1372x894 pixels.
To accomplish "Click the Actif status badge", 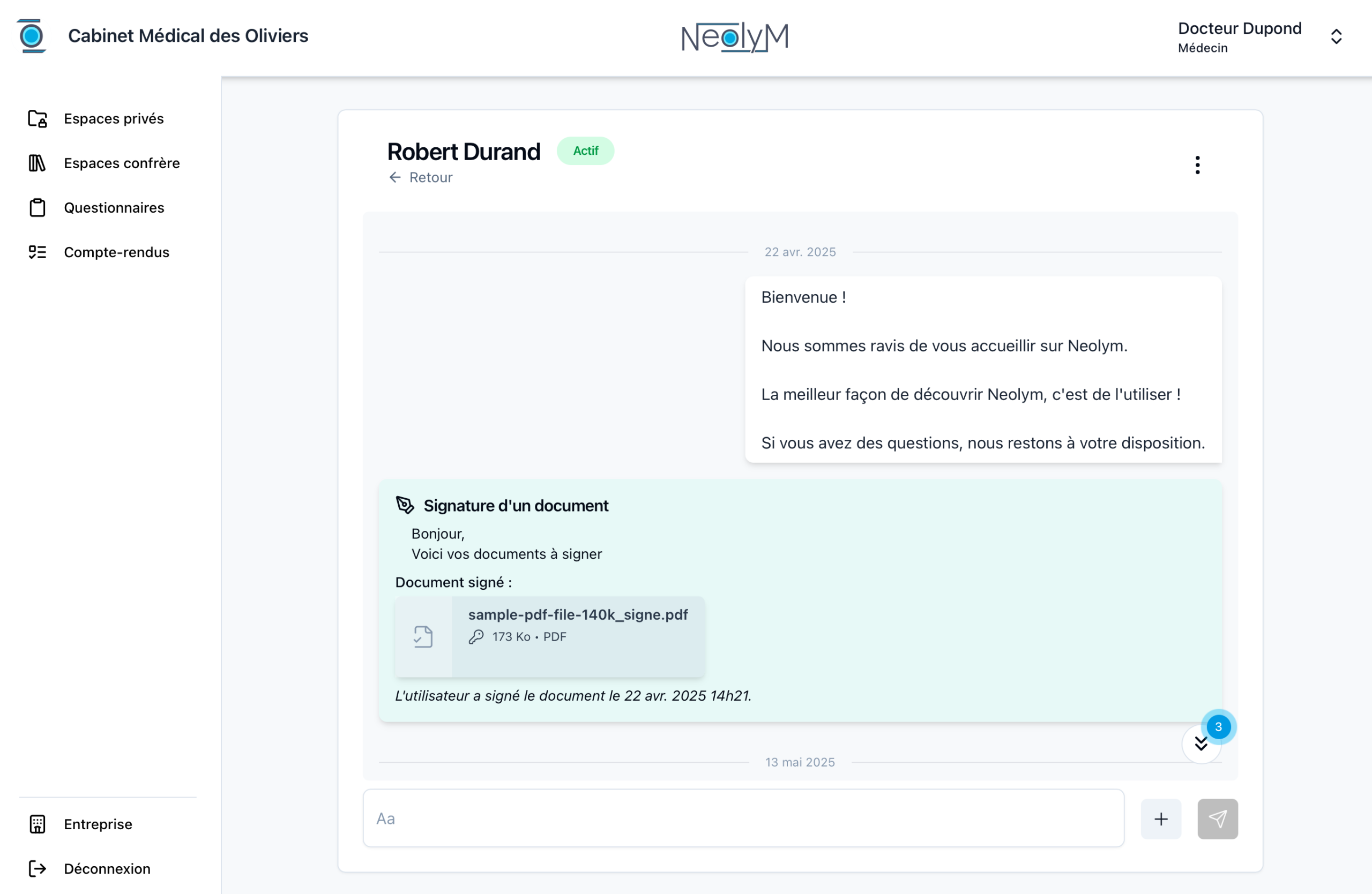I will (x=585, y=151).
